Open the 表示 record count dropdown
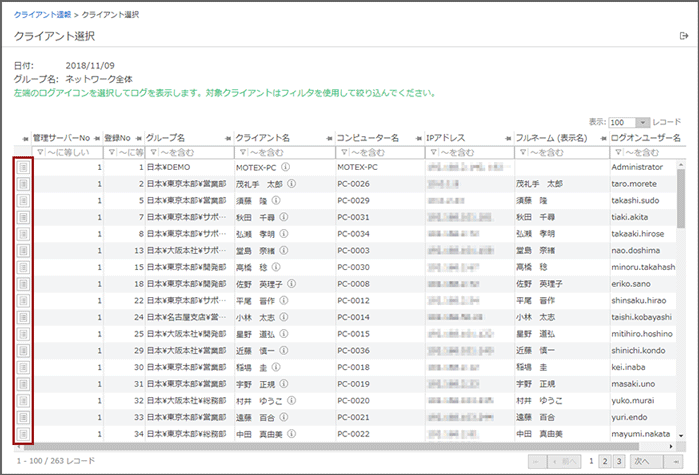The image size is (699, 475). (x=642, y=123)
